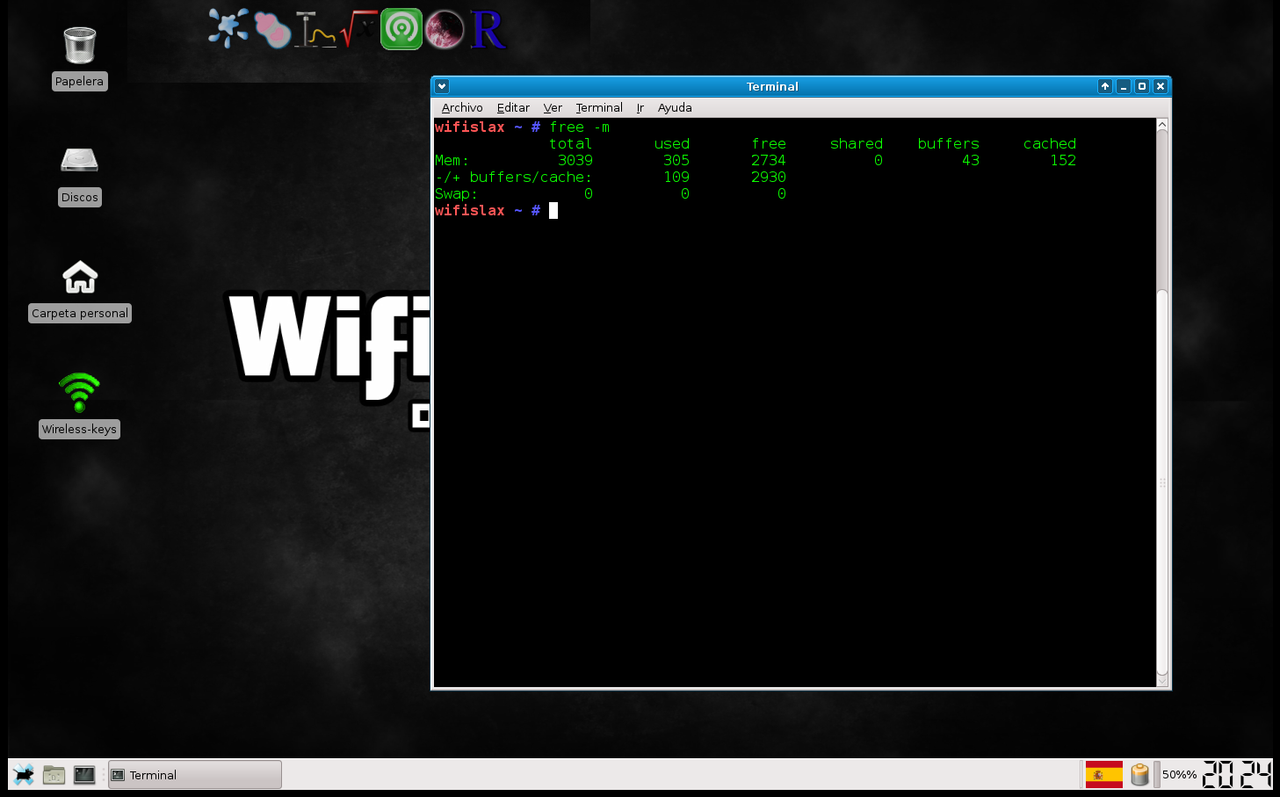
Task: Open the Papelera trash icon on the desktop
Action: (x=80, y=45)
